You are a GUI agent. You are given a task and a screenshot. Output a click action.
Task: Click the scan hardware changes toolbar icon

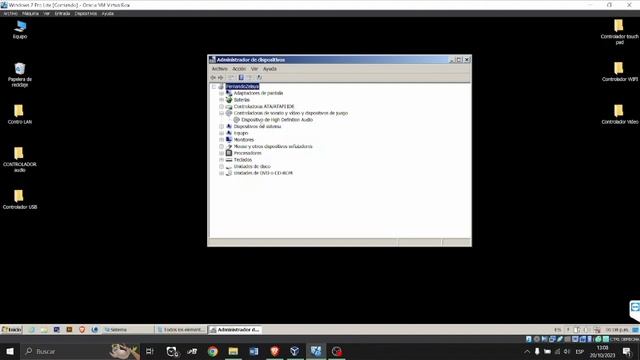(x=259, y=78)
